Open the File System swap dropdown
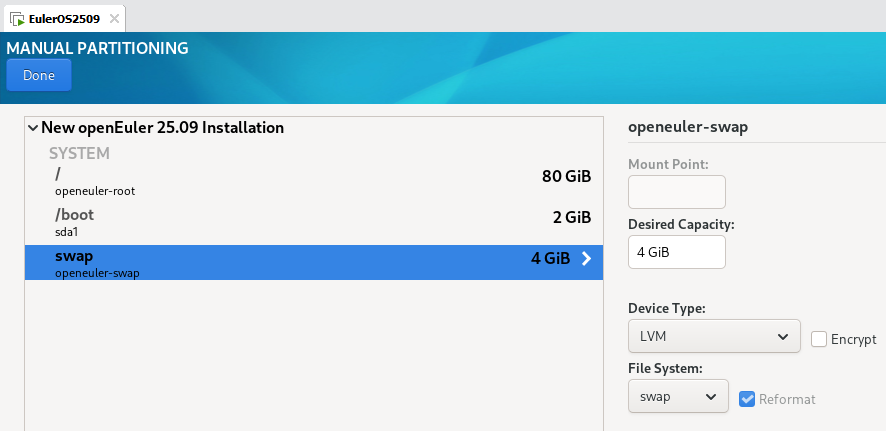Image resolution: width=886 pixels, height=431 pixels. [x=678, y=397]
